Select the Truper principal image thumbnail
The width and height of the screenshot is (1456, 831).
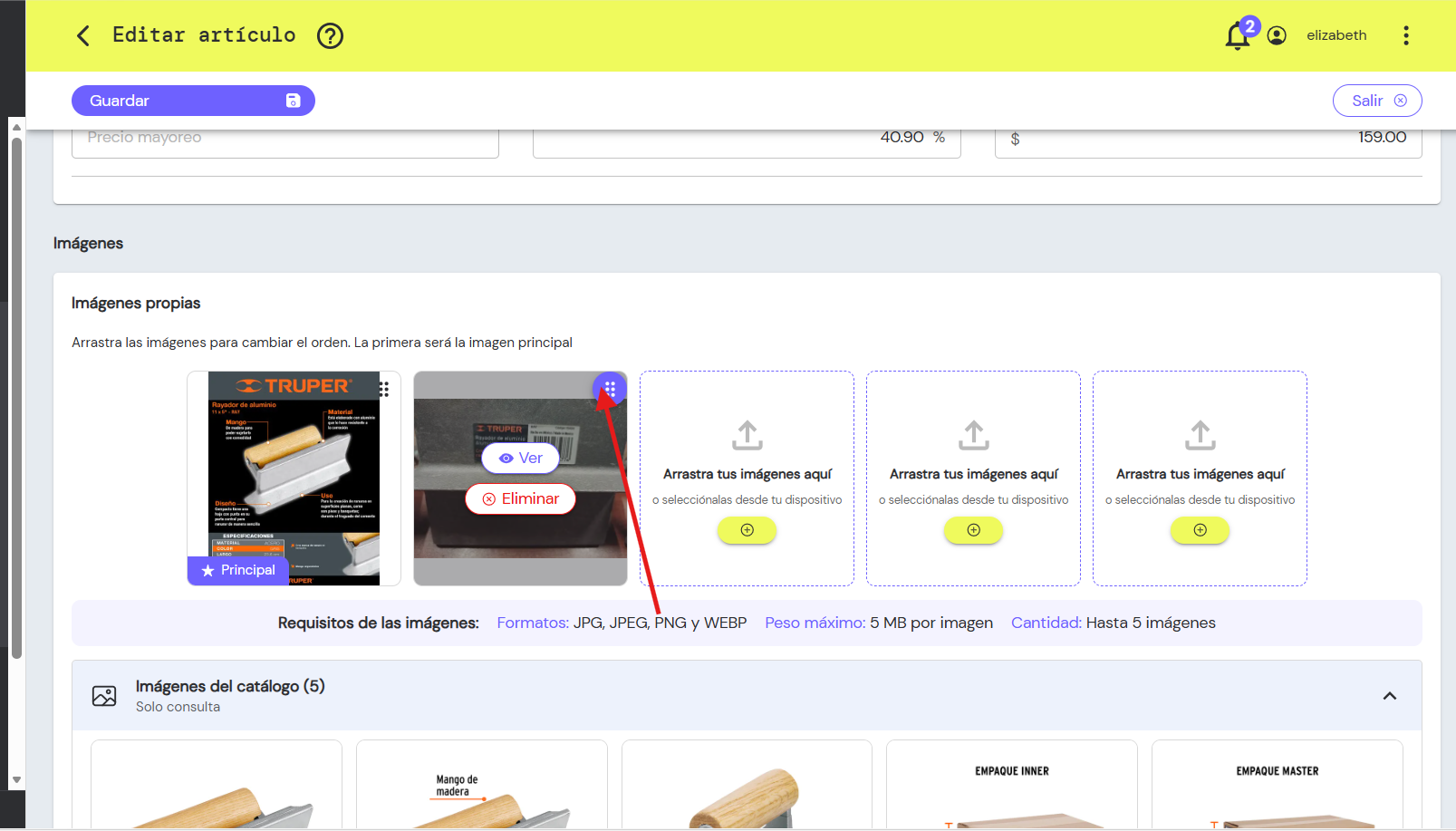click(294, 478)
